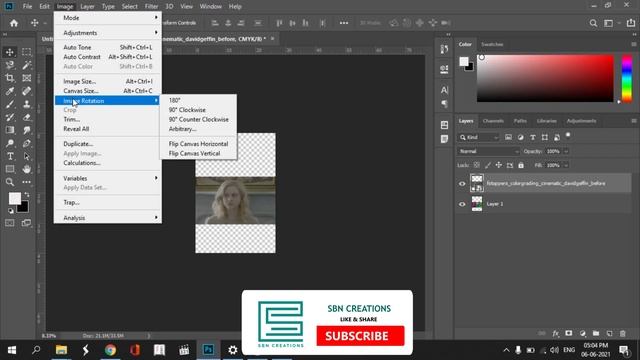Add layer style via fx icon
Viewport: 640px width, 360px height.
coord(556,333)
